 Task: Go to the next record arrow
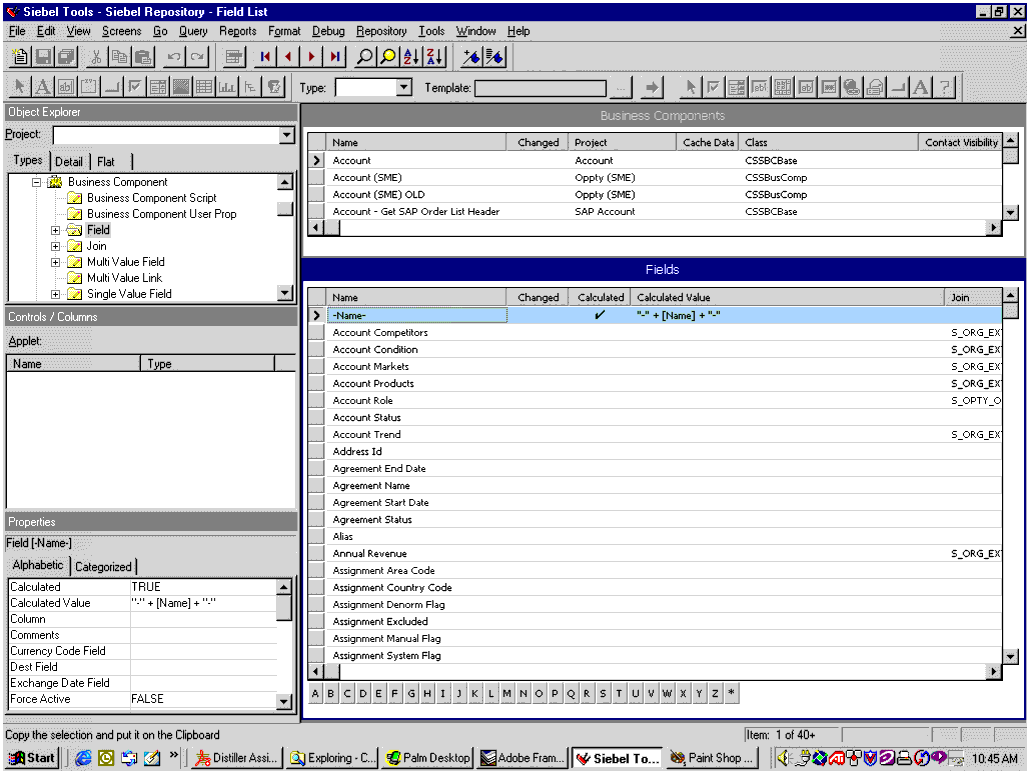pos(312,57)
